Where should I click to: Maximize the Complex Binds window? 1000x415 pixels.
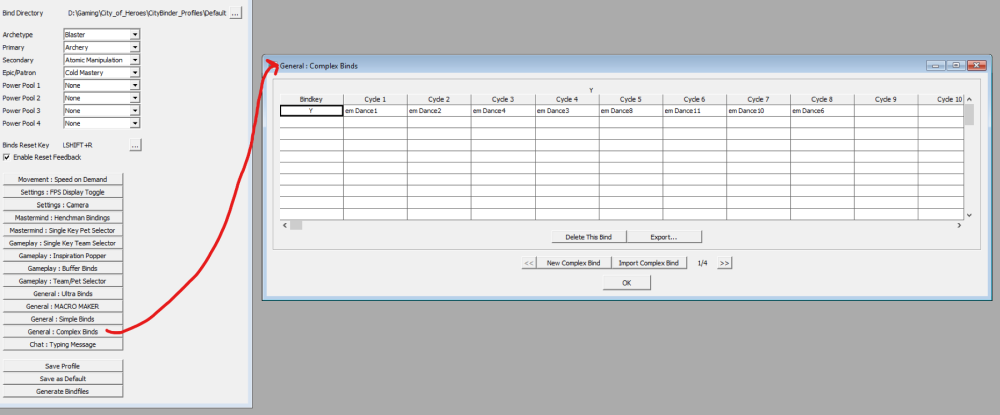click(956, 66)
